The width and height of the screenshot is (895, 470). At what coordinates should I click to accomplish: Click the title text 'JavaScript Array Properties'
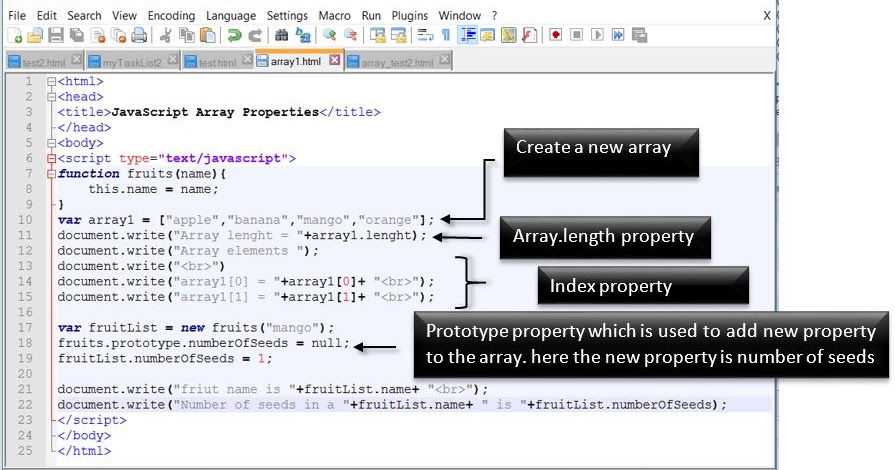click(215, 112)
